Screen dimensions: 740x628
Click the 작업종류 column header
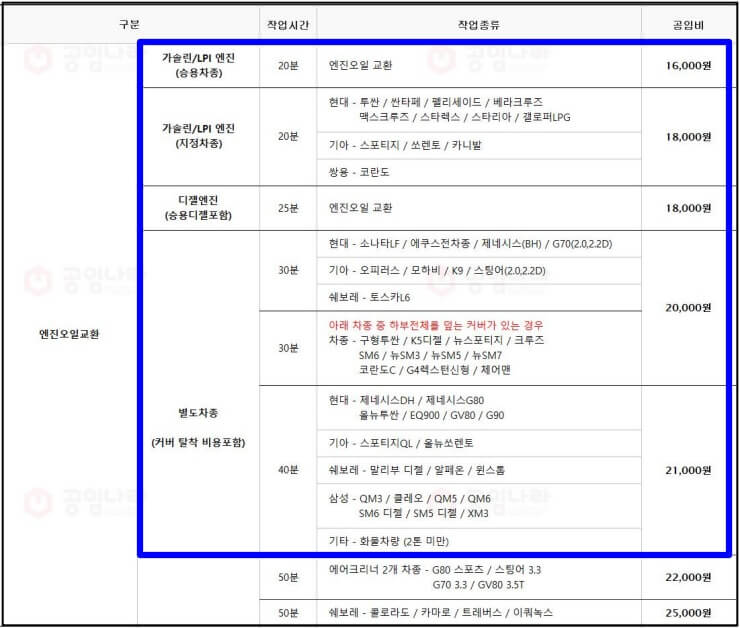point(479,25)
